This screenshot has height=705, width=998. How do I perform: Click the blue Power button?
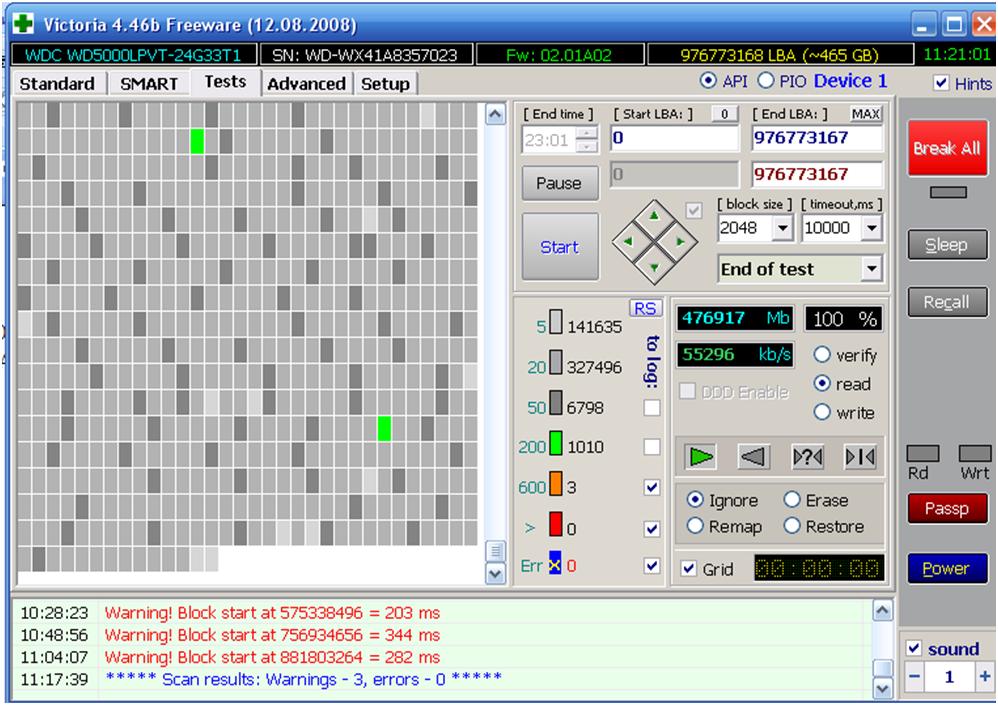[947, 568]
